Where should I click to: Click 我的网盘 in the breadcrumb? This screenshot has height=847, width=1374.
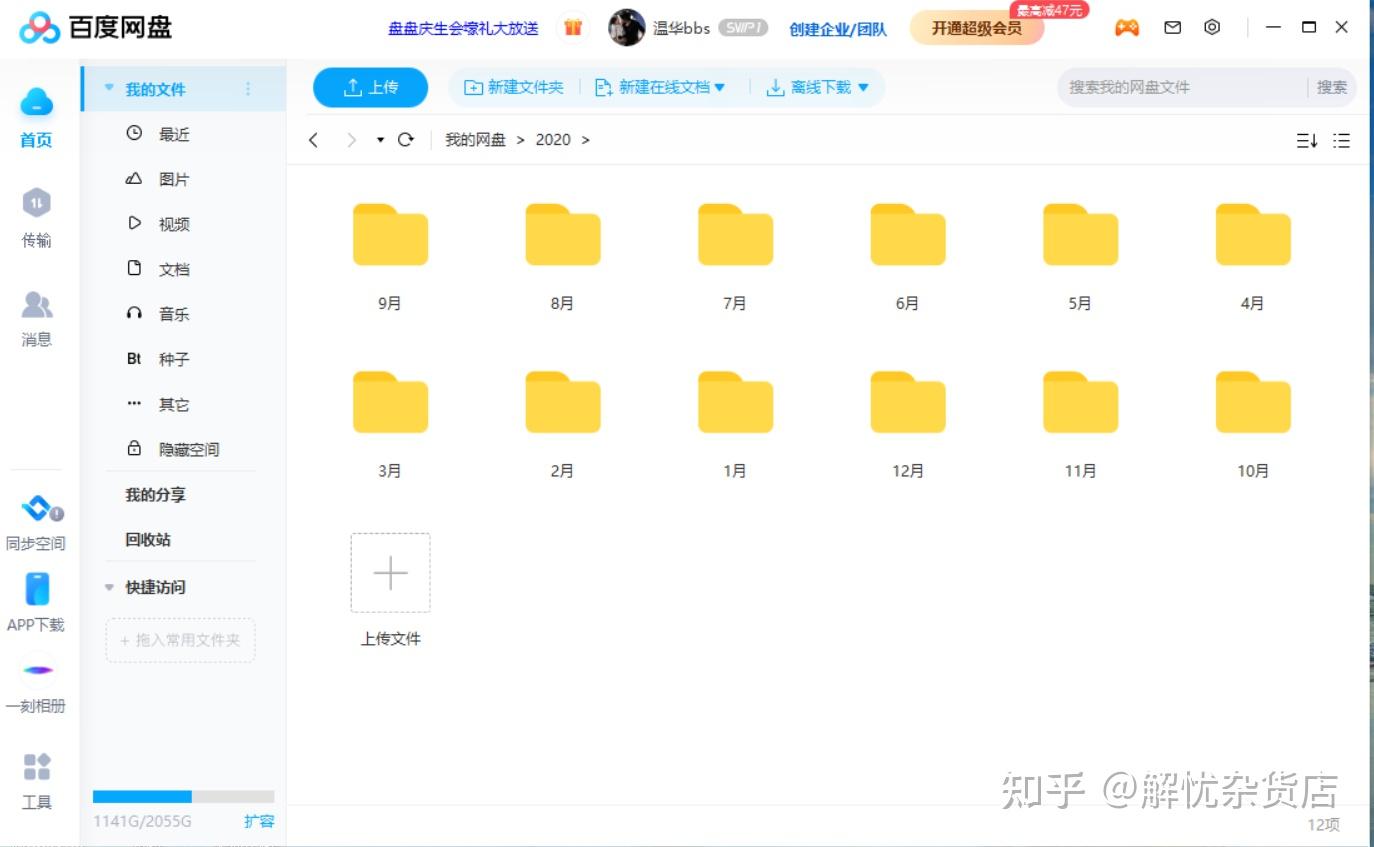(475, 140)
